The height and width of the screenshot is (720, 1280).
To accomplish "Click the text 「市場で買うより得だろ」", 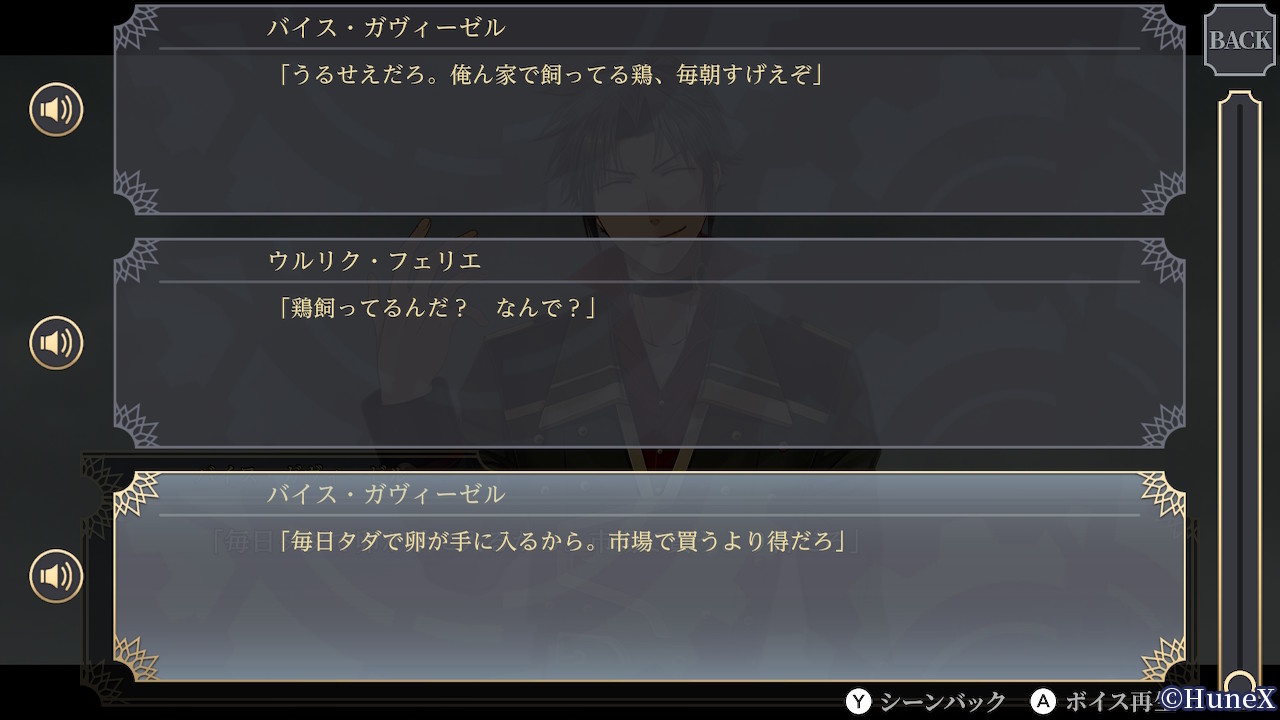I will 731,541.
